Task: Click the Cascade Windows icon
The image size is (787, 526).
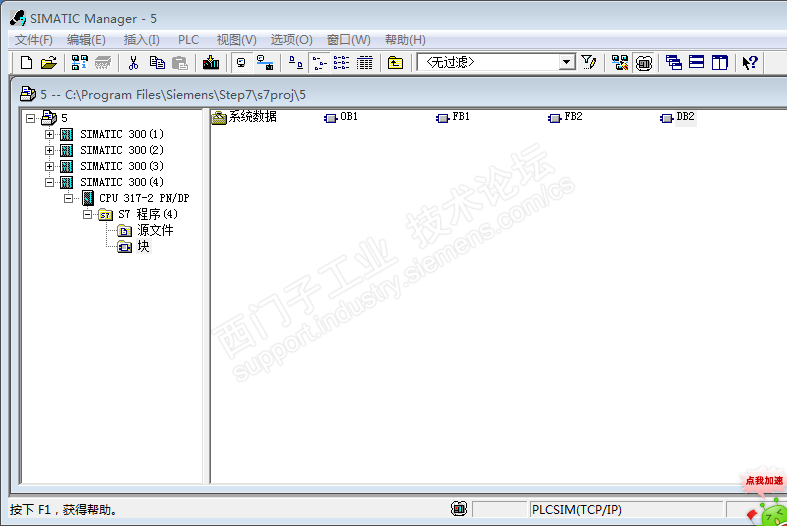Action: tap(674, 63)
